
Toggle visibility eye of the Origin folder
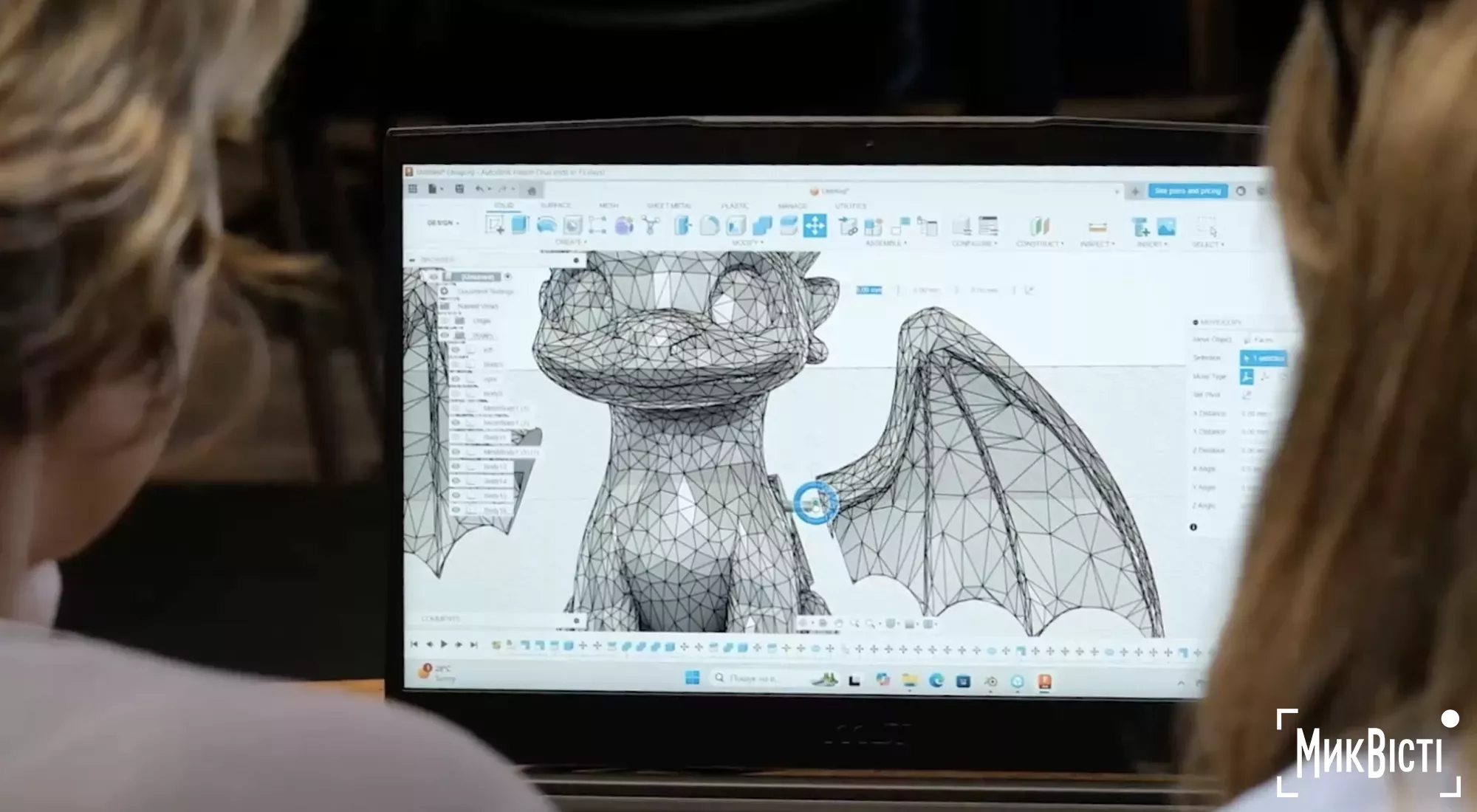tap(445, 321)
